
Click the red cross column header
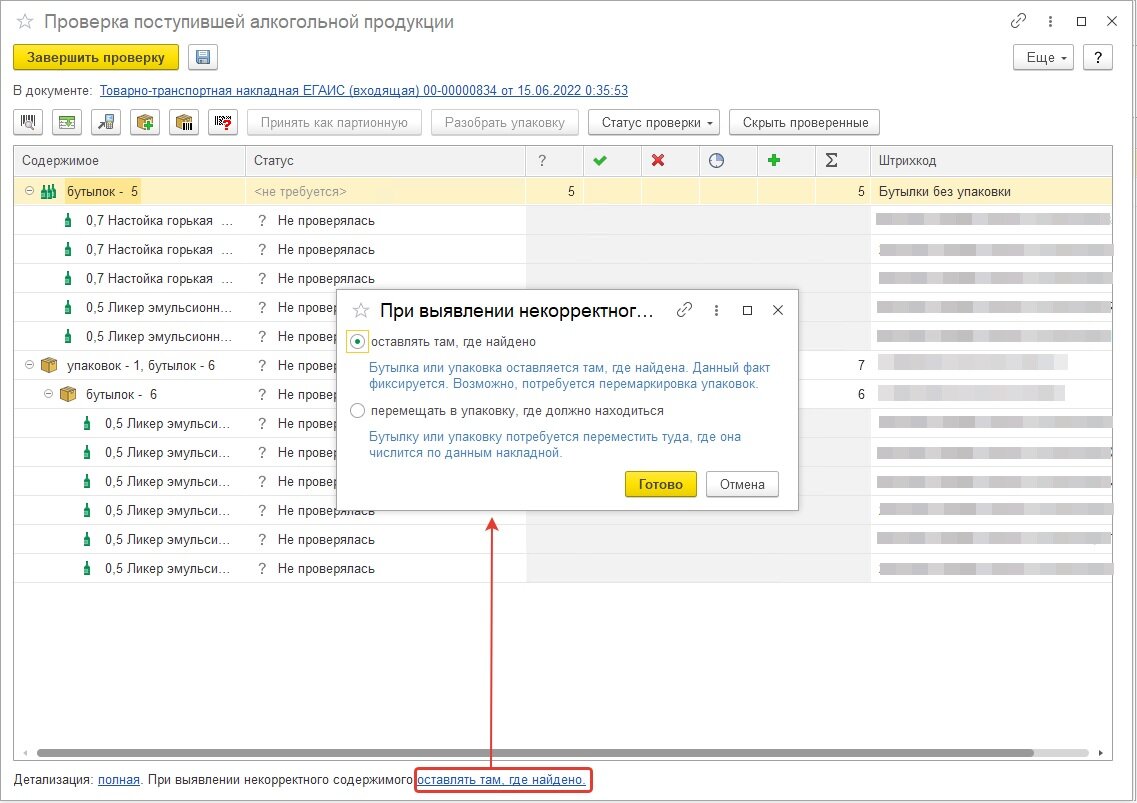click(658, 160)
